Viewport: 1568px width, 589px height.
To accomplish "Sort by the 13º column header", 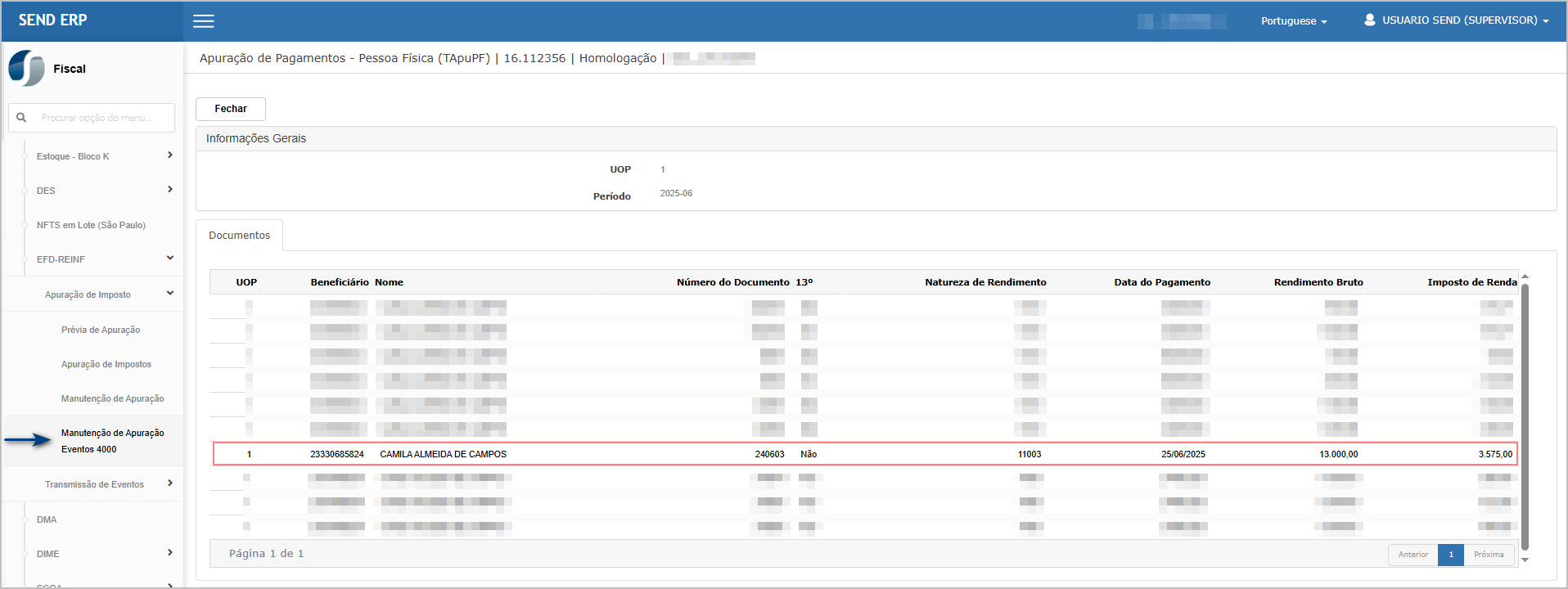I will pos(804,282).
